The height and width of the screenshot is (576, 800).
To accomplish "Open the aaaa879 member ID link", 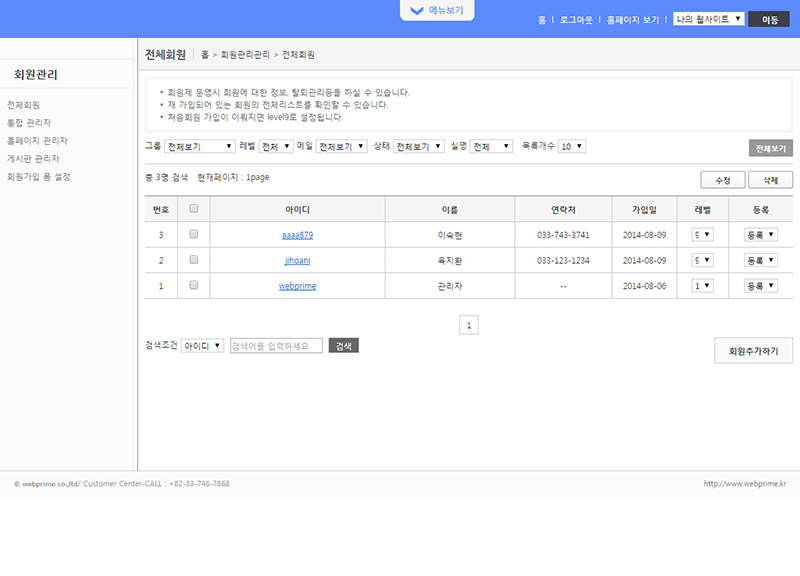I will [x=297, y=235].
